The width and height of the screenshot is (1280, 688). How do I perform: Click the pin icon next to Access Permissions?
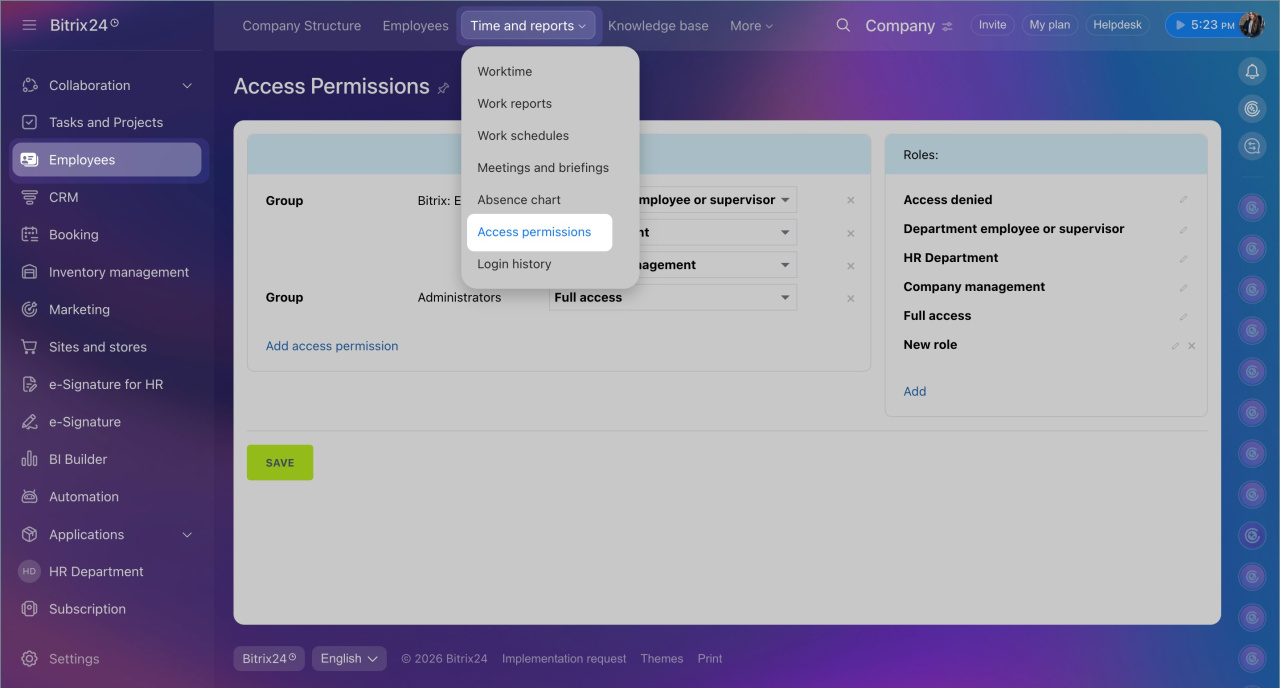pyautogui.click(x=443, y=88)
